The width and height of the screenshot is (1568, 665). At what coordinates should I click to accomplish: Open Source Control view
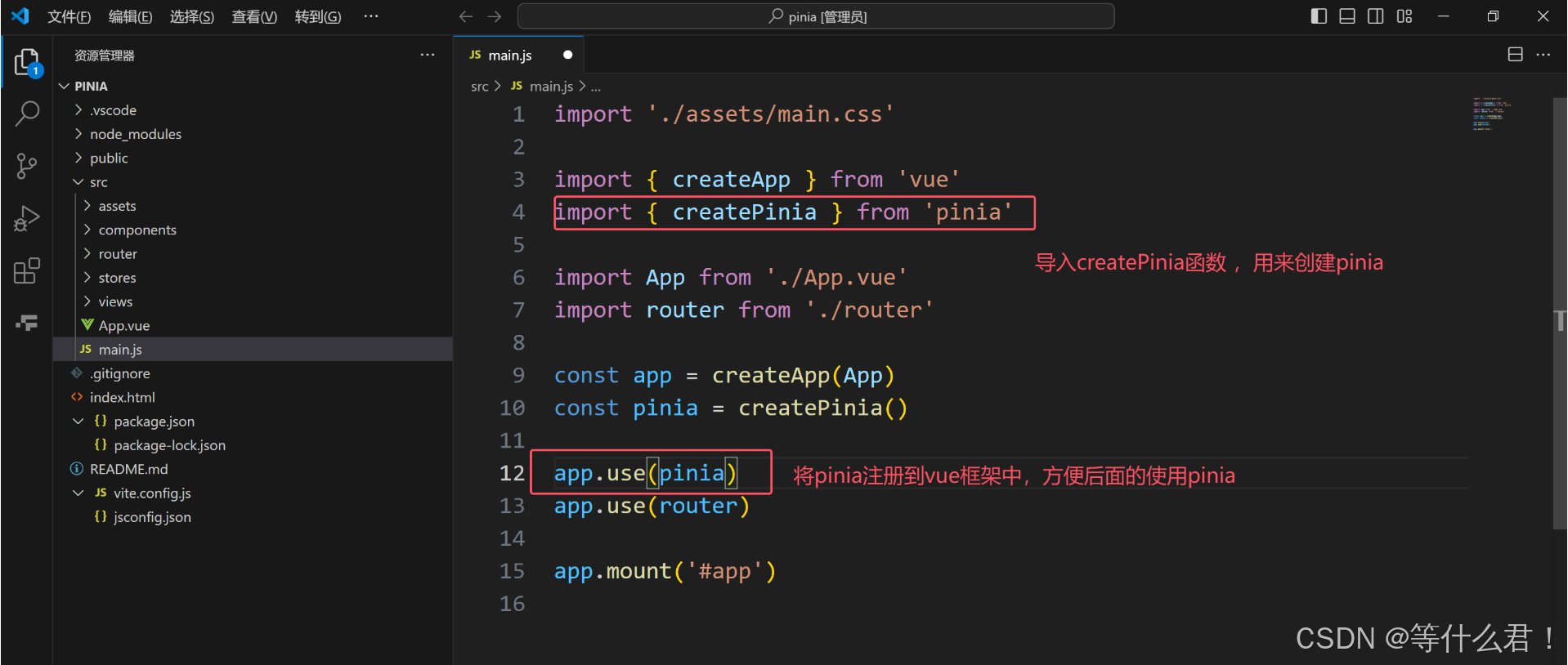[x=27, y=166]
